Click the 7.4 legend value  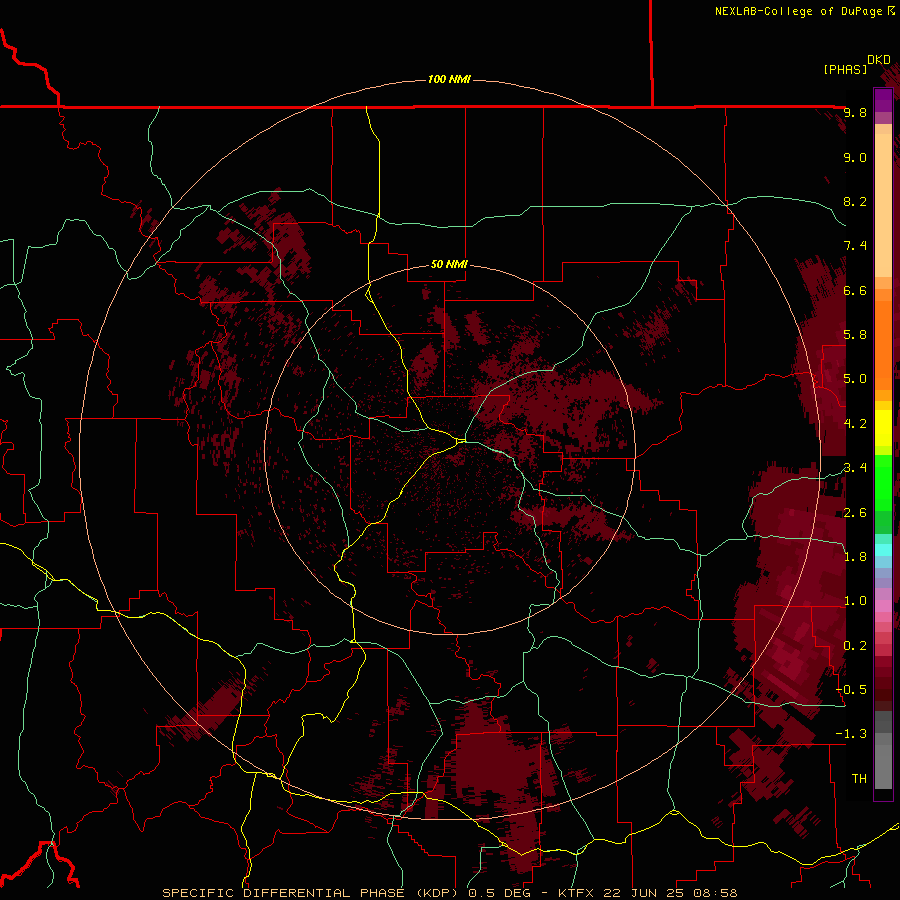855,246
